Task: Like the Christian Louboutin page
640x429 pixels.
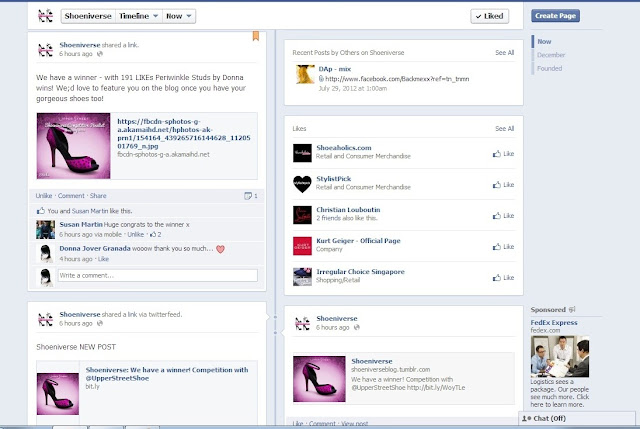Action: 504,216
